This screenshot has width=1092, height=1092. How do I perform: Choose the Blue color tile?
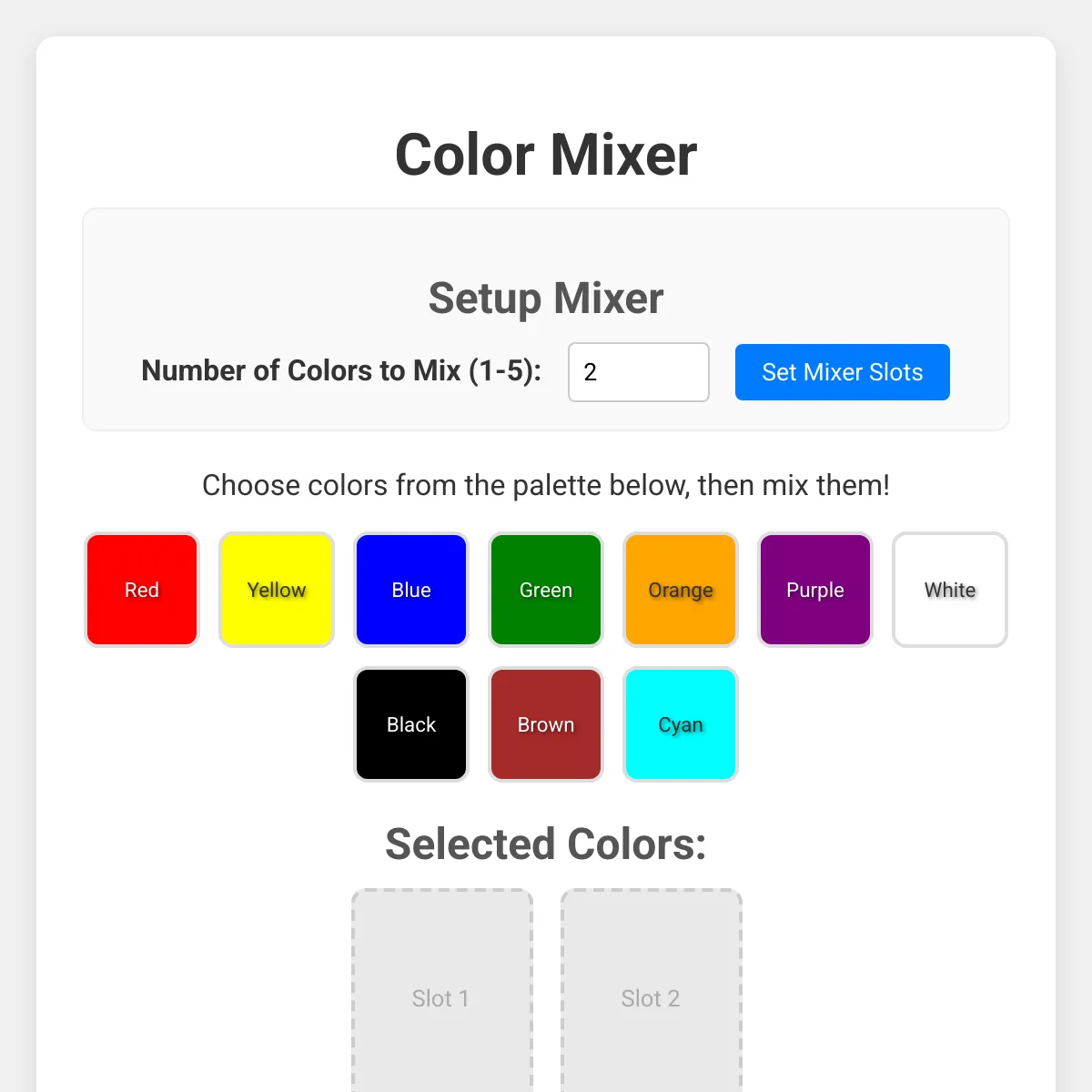tap(411, 590)
